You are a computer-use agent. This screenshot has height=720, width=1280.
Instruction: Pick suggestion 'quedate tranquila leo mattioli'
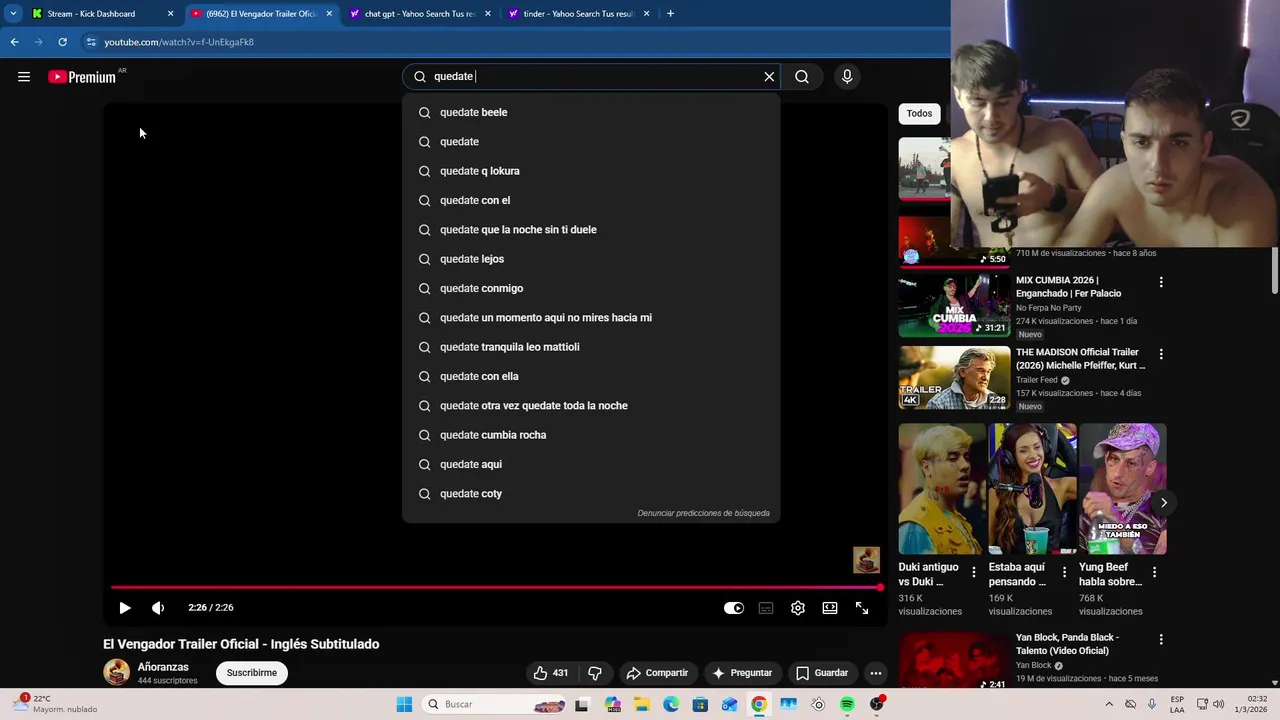click(591, 347)
